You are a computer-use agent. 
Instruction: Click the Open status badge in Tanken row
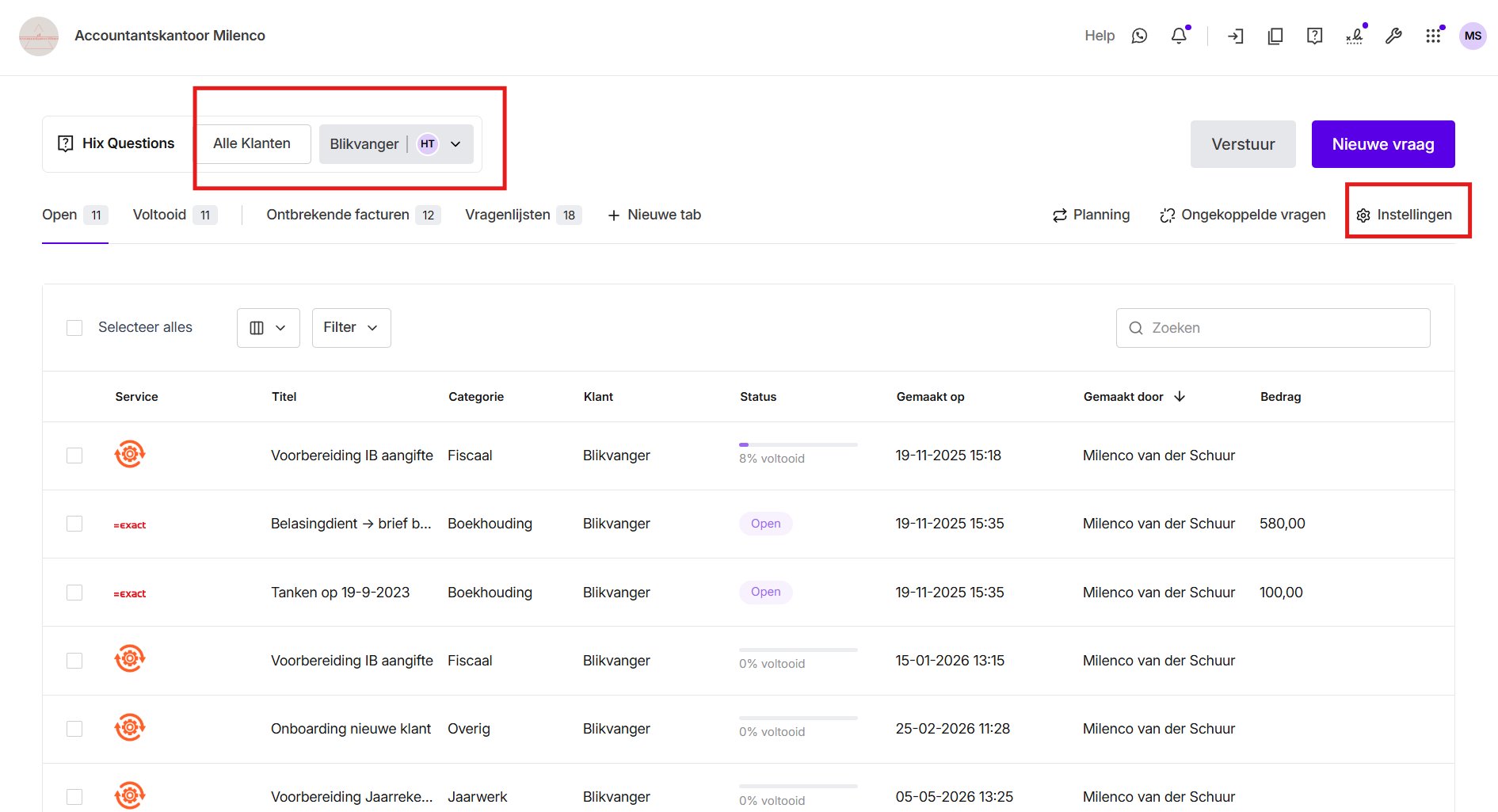766,592
